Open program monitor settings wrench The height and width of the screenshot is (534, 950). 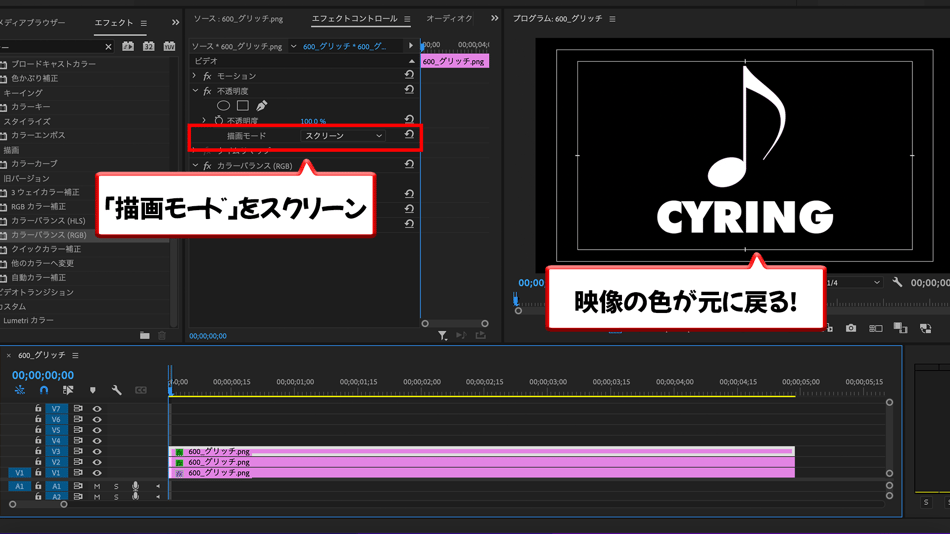[897, 283]
